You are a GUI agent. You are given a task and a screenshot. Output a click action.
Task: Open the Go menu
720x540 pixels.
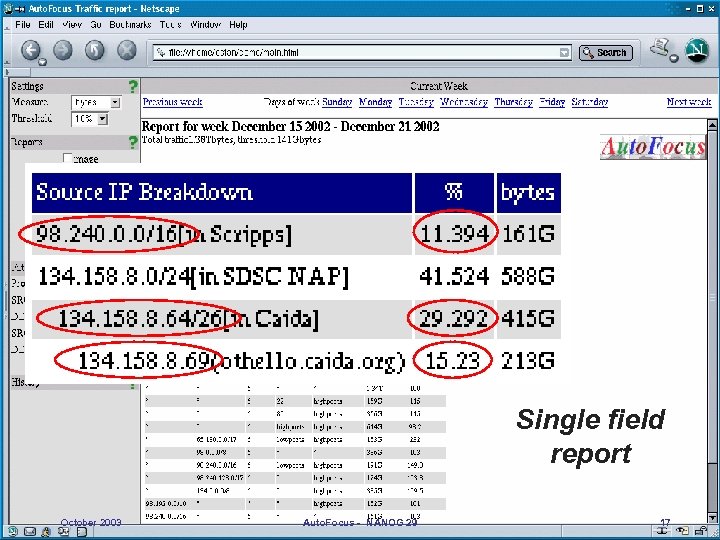click(96, 25)
